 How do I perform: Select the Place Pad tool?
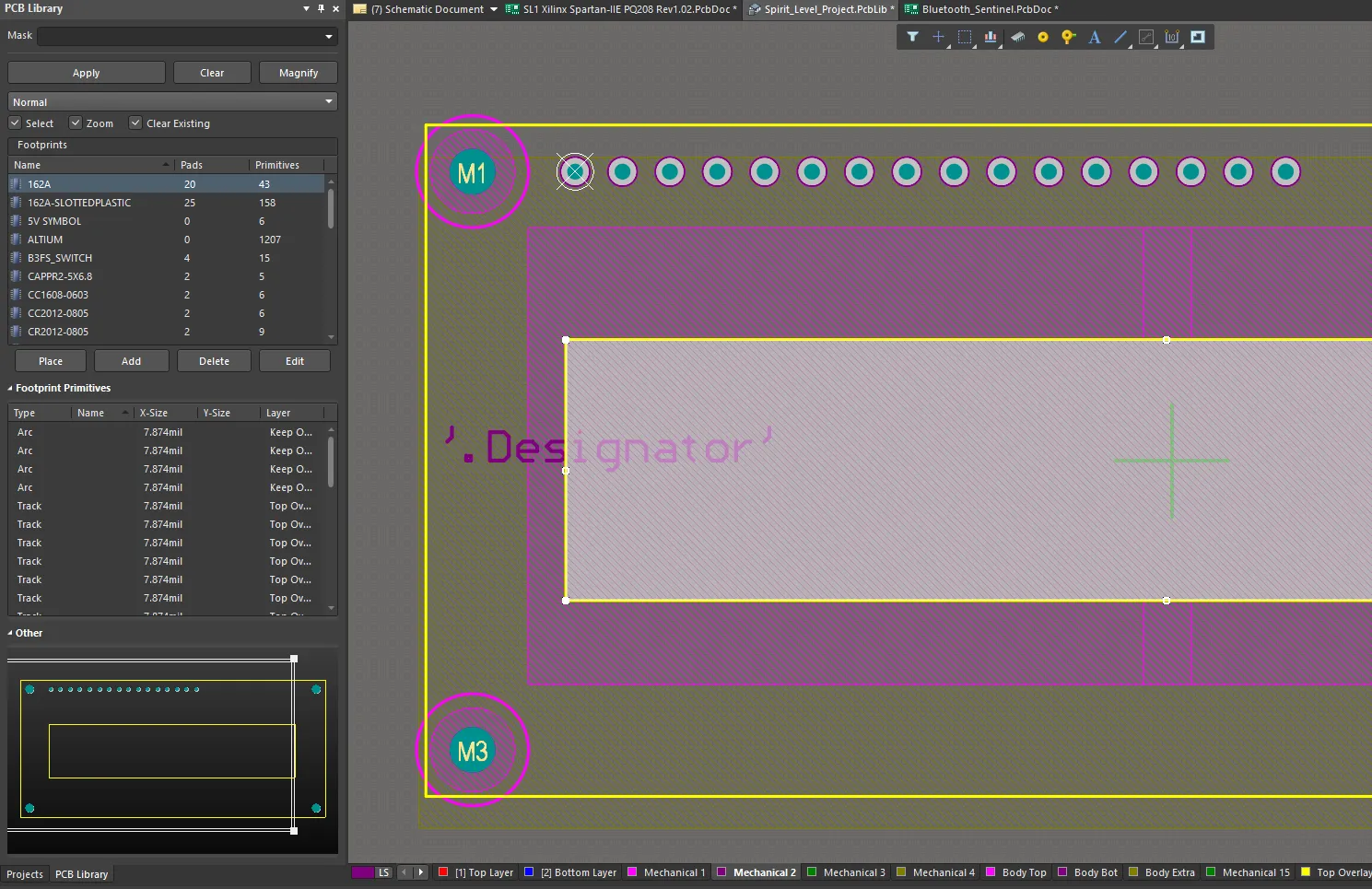(1043, 37)
